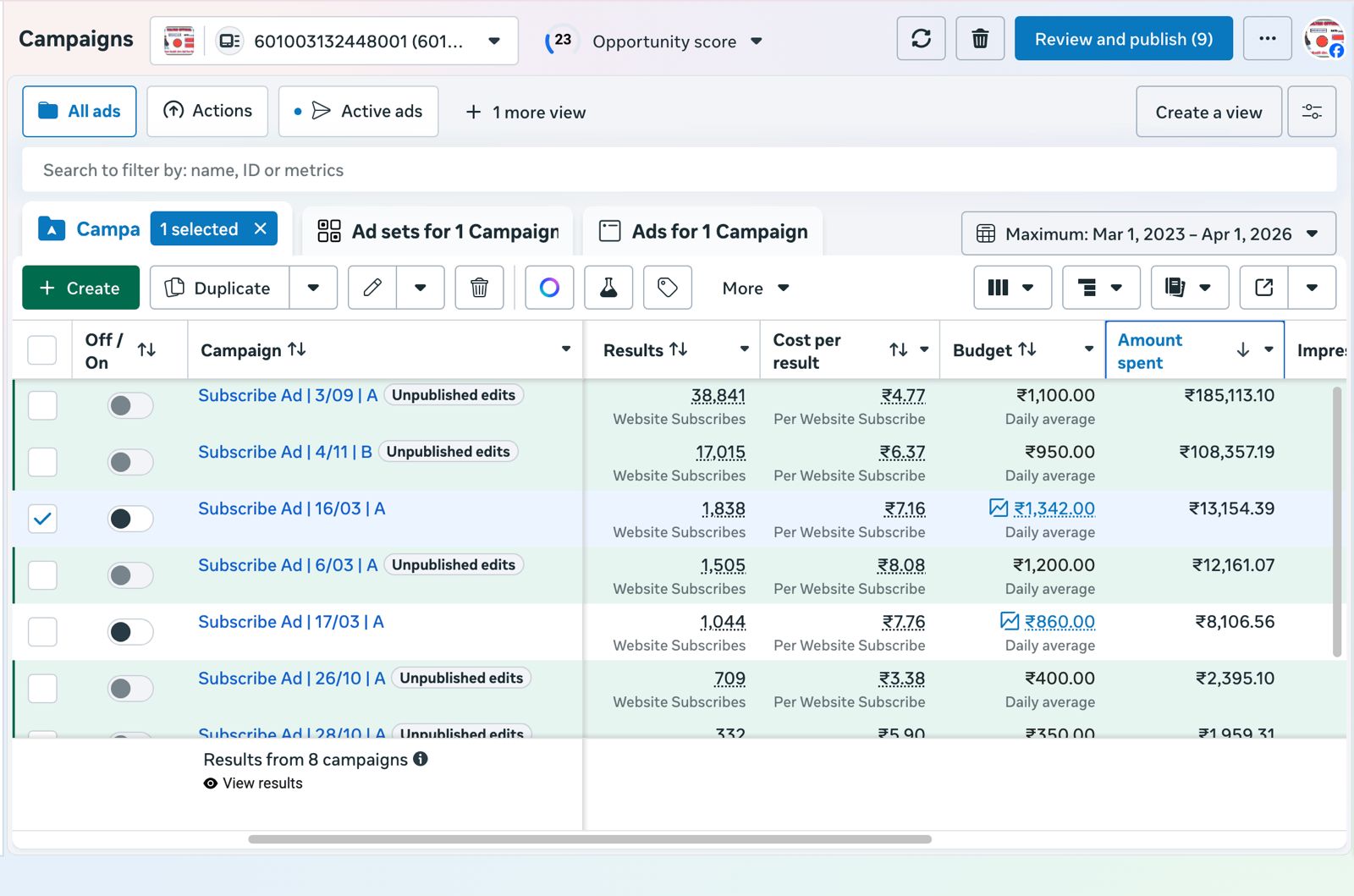Viewport: 1354px width, 896px height.
Task: Open the profile avatar at top right
Action: click(x=1324, y=39)
